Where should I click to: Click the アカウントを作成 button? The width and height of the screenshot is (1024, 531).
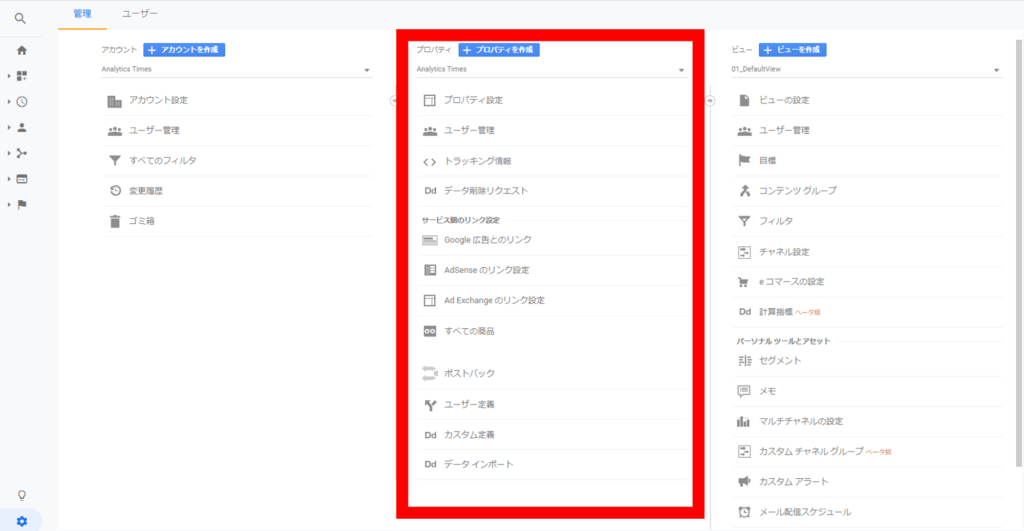click(184, 49)
